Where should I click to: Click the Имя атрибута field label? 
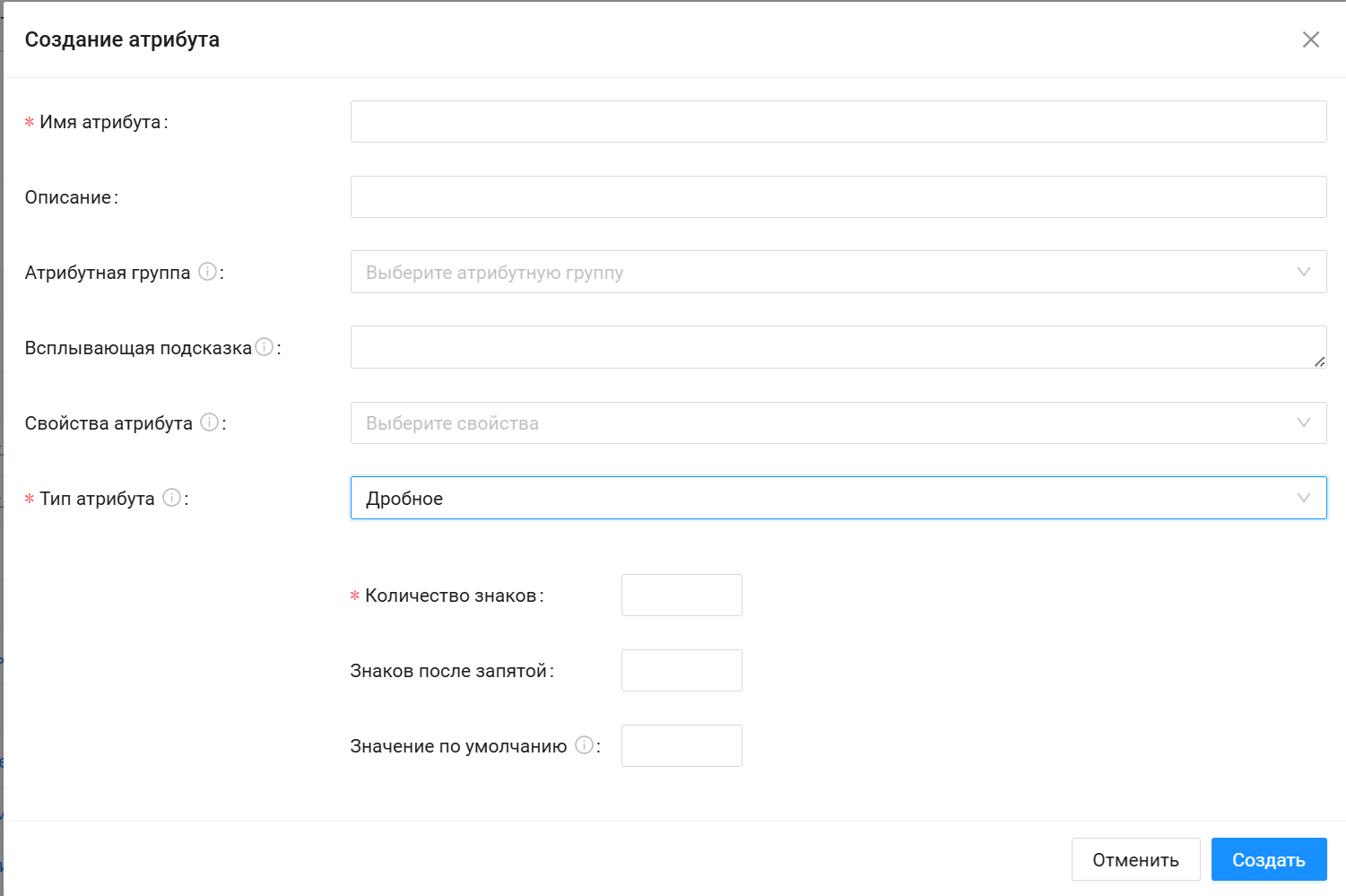coord(100,122)
